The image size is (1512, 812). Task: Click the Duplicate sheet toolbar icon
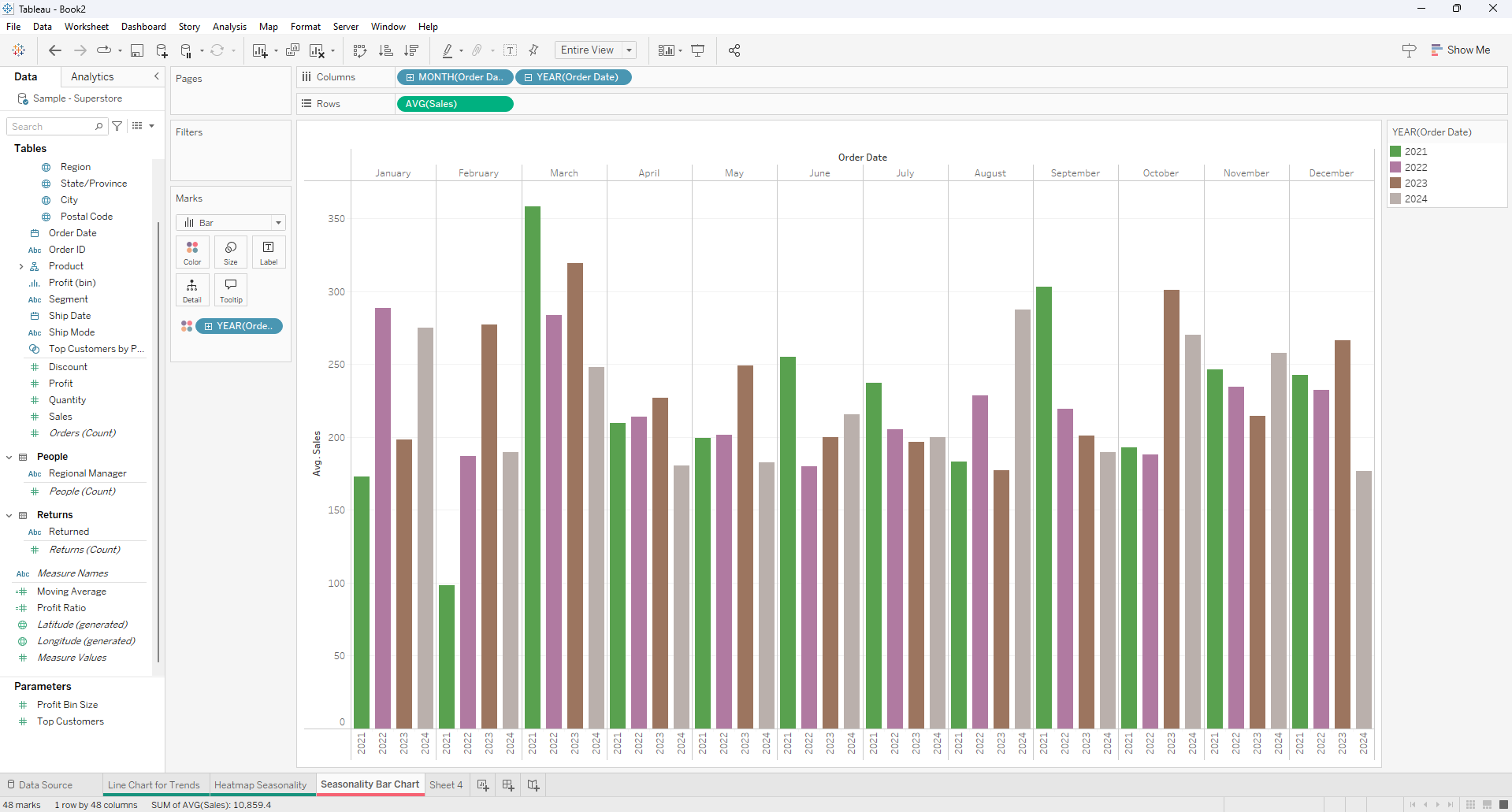click(292, 50)
